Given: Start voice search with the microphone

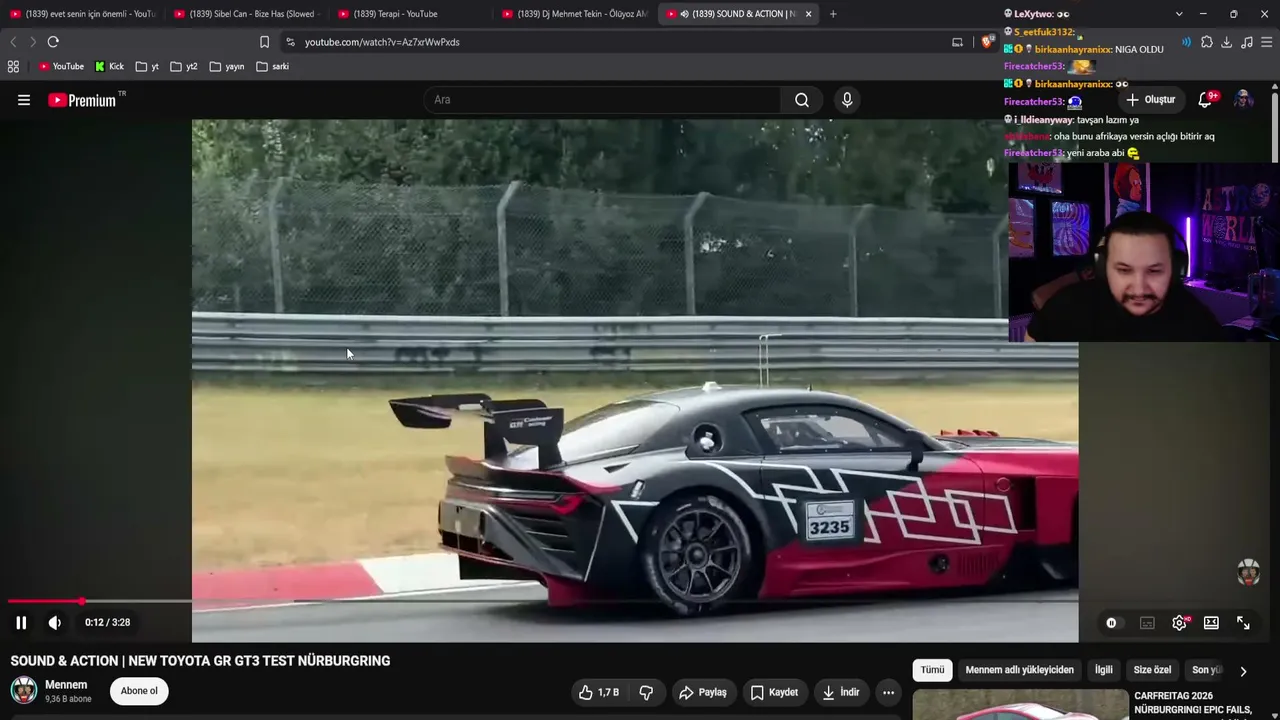Looking at the screenshot, I should [x=847, y=100].
